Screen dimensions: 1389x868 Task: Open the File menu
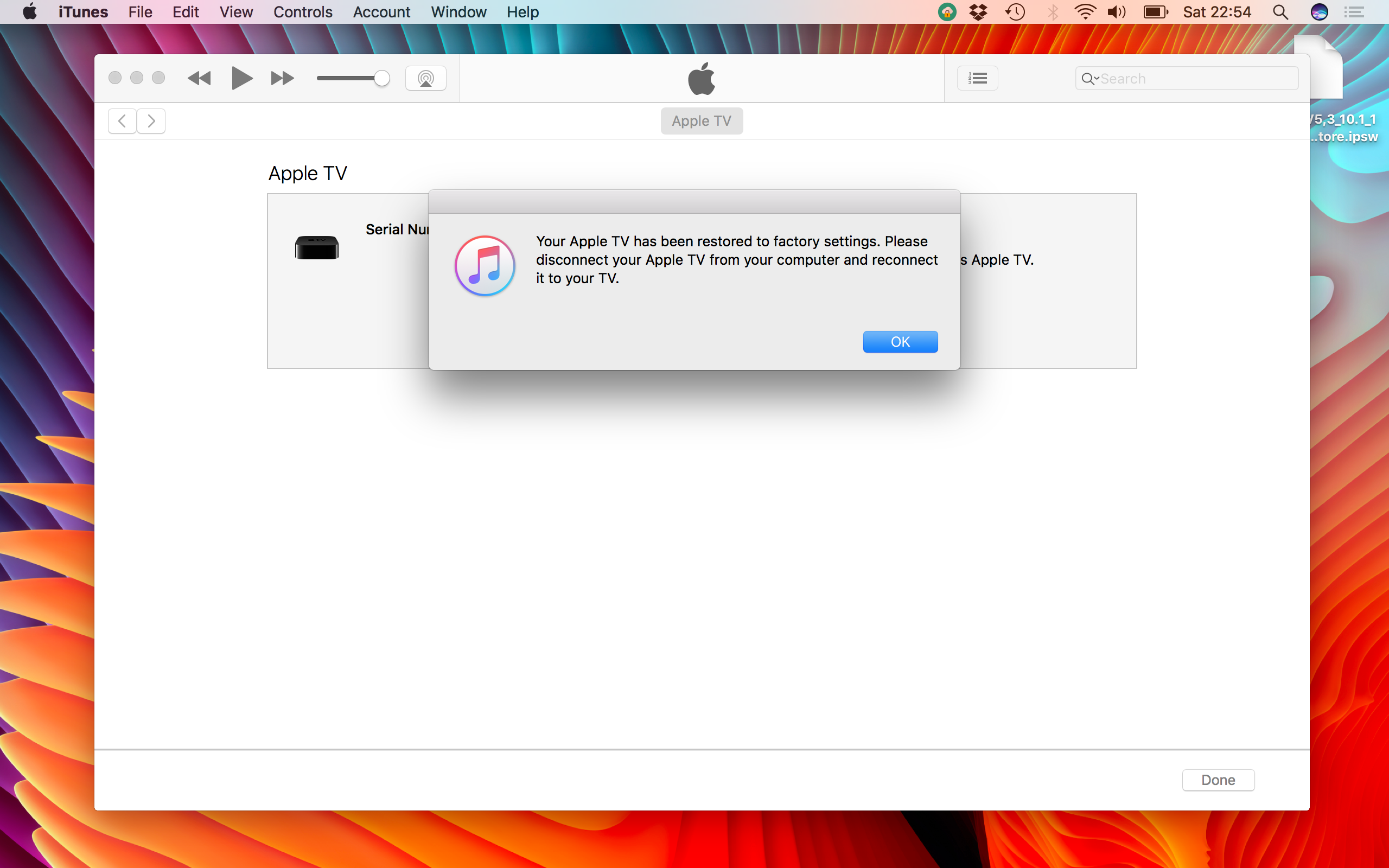tap(140, 12)
